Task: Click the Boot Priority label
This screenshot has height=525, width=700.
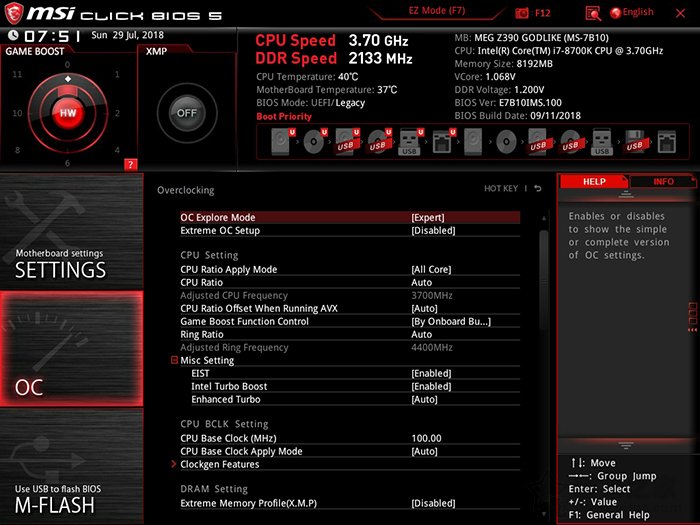Action: click(x=284, y=116)
